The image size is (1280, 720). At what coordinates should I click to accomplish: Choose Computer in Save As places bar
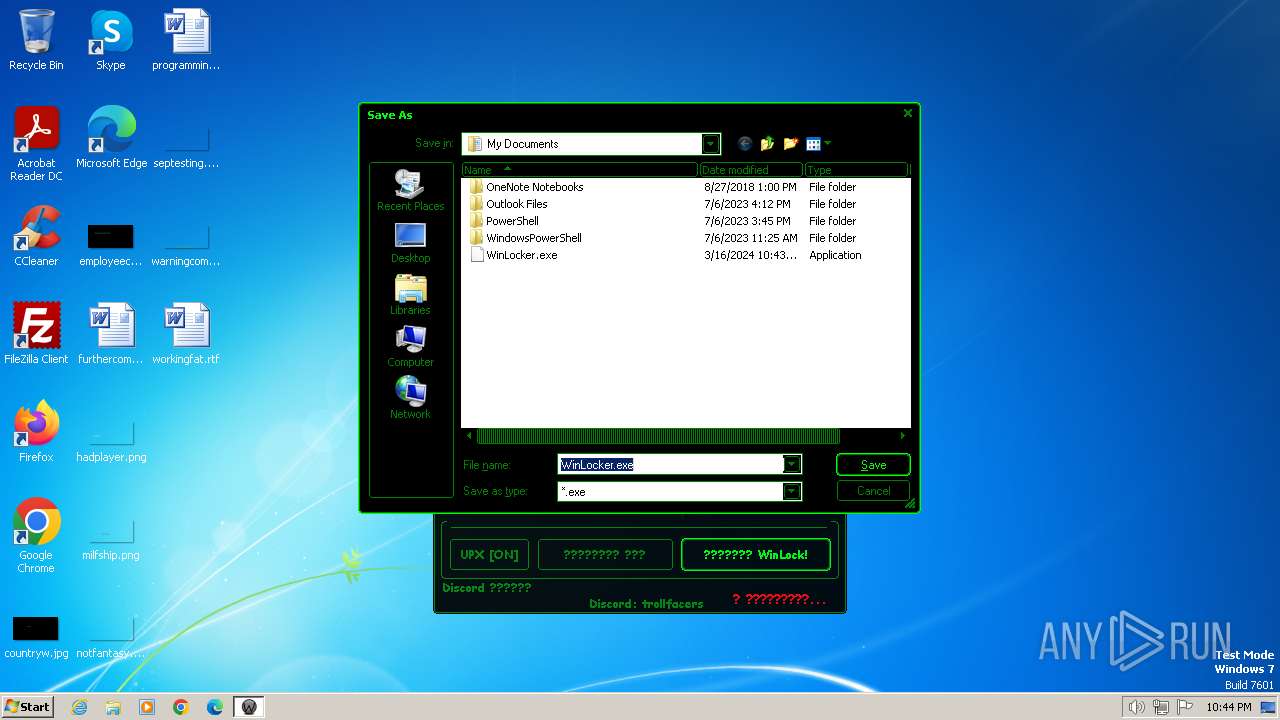pyautogui.click(x=410, y=347)
